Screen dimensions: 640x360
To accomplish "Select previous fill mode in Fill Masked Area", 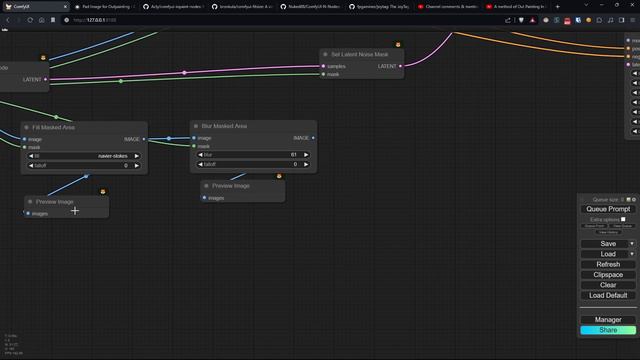I will click(x=31, y=156).
